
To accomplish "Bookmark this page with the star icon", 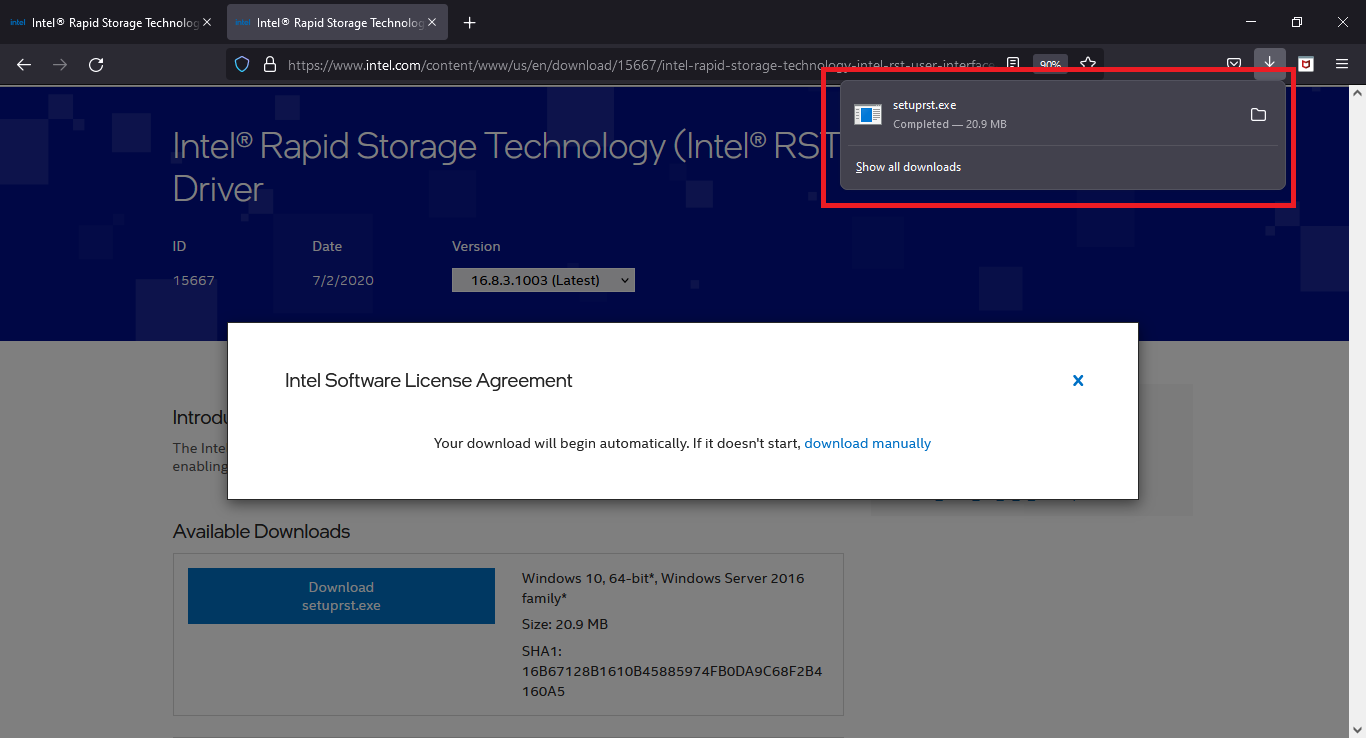I will (1088, 64).
